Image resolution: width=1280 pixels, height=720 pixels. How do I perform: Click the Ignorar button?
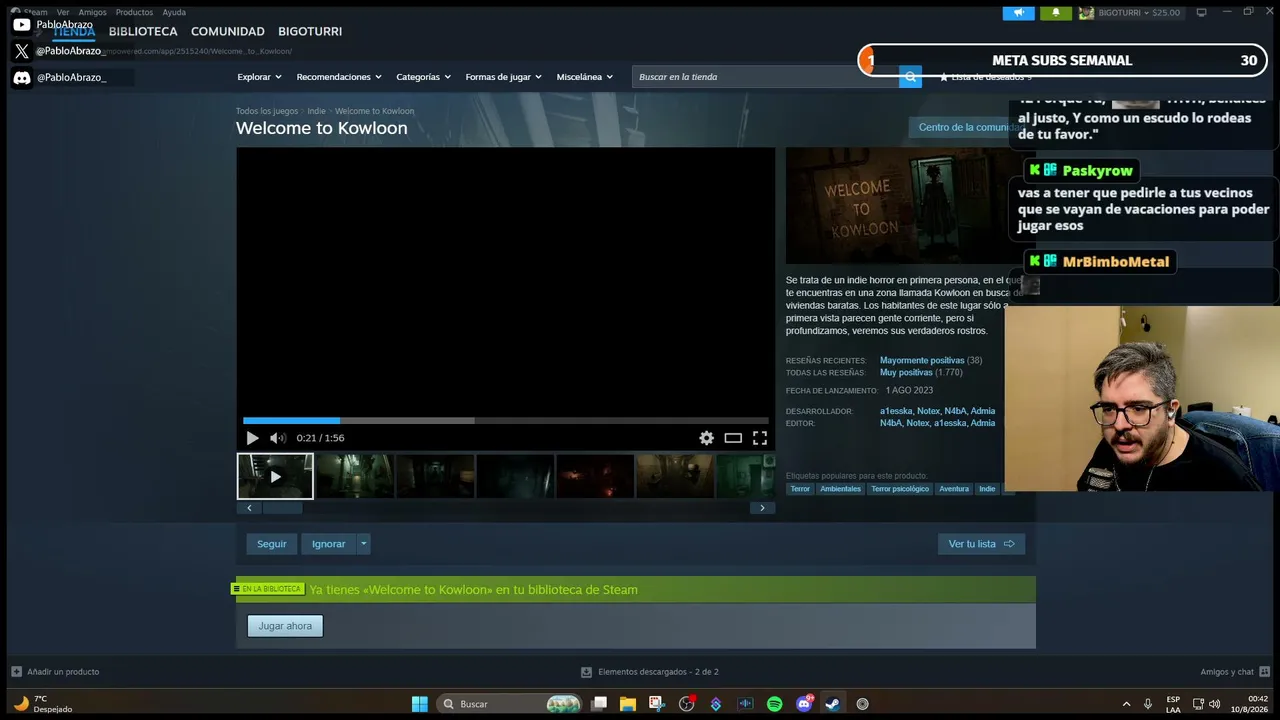328,544
